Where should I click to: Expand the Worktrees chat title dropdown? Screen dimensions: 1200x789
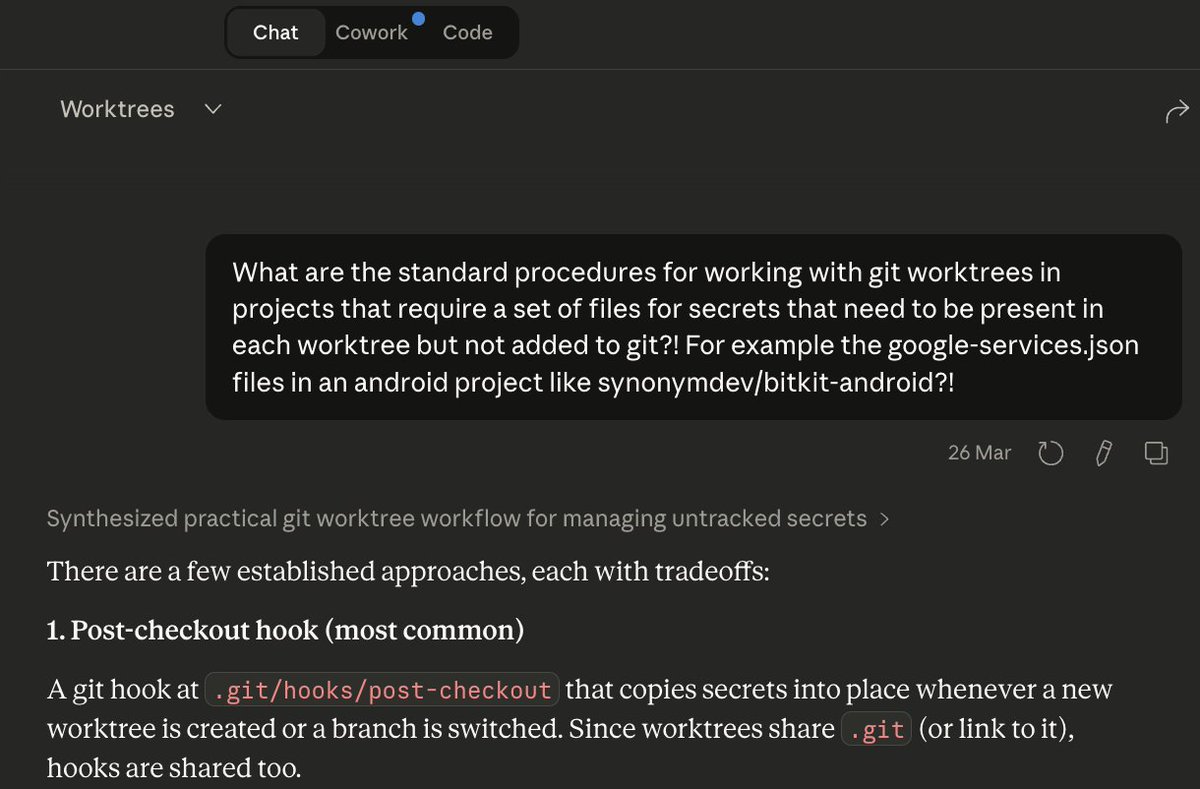point(212,109)
